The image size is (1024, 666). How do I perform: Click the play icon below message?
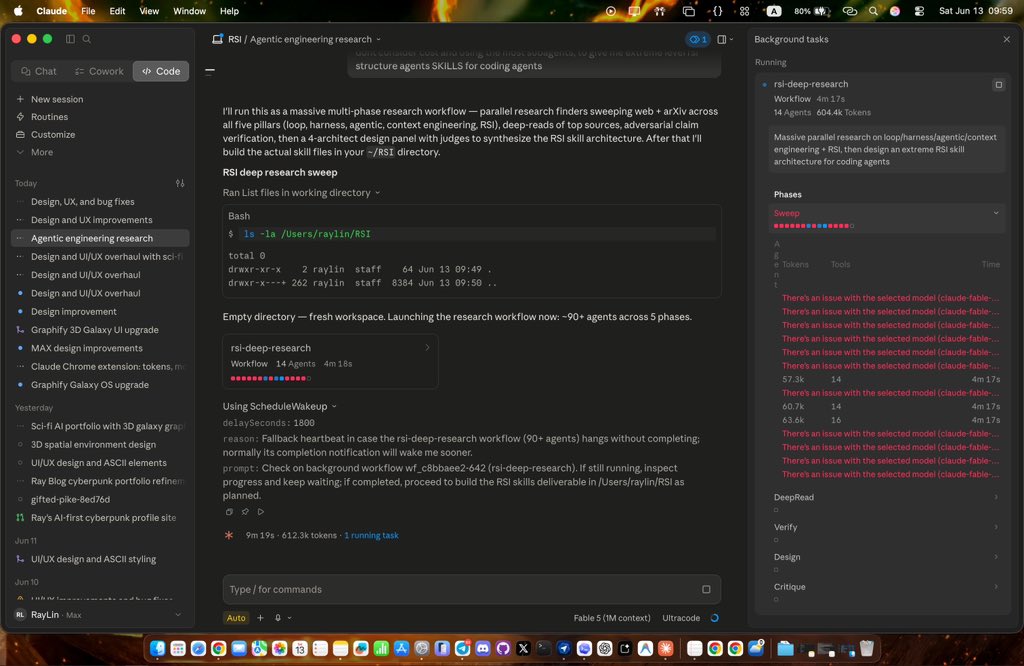point(261,512)
